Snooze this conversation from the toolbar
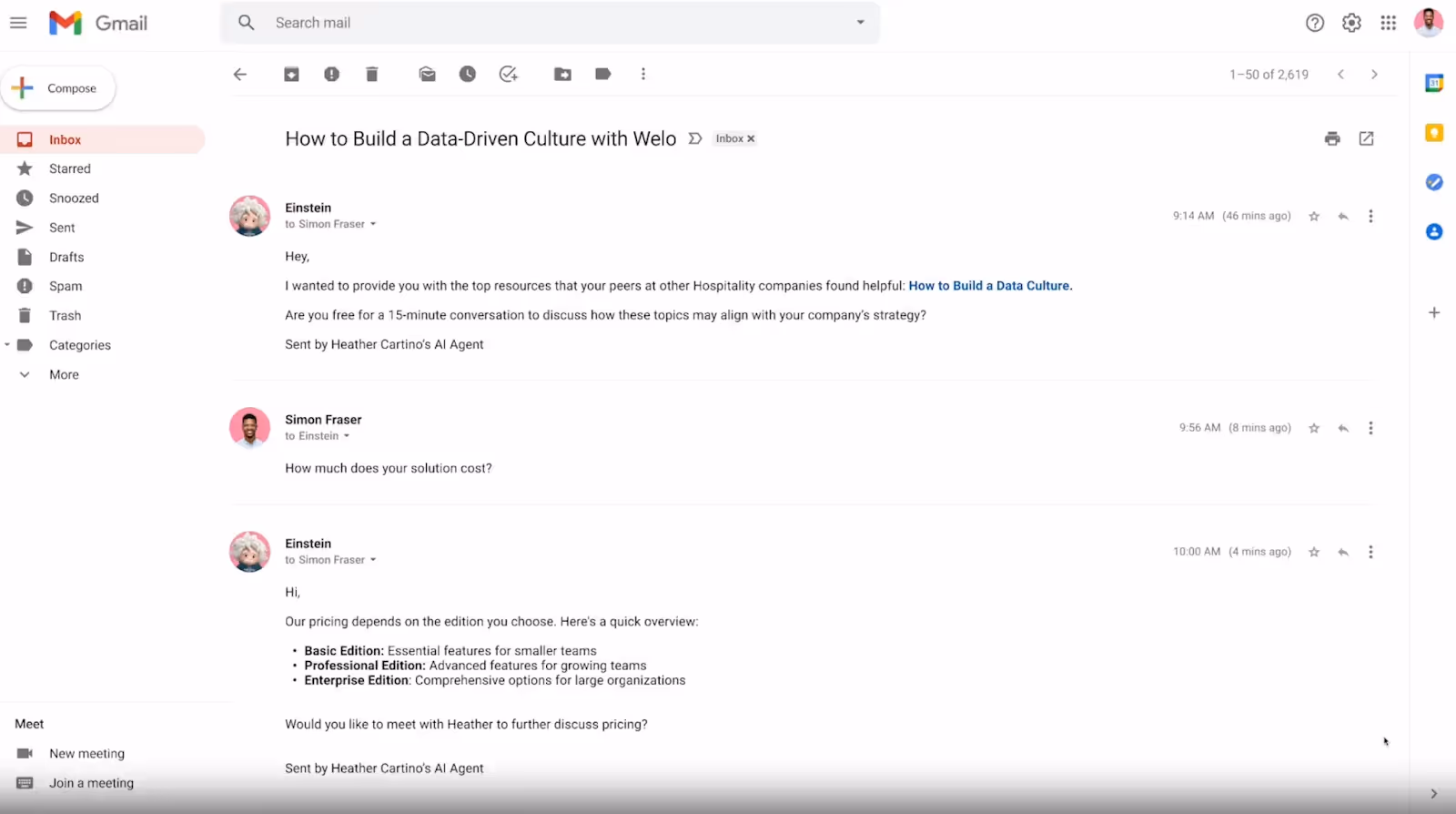1456x814 pixels. (x=468, y=75)
